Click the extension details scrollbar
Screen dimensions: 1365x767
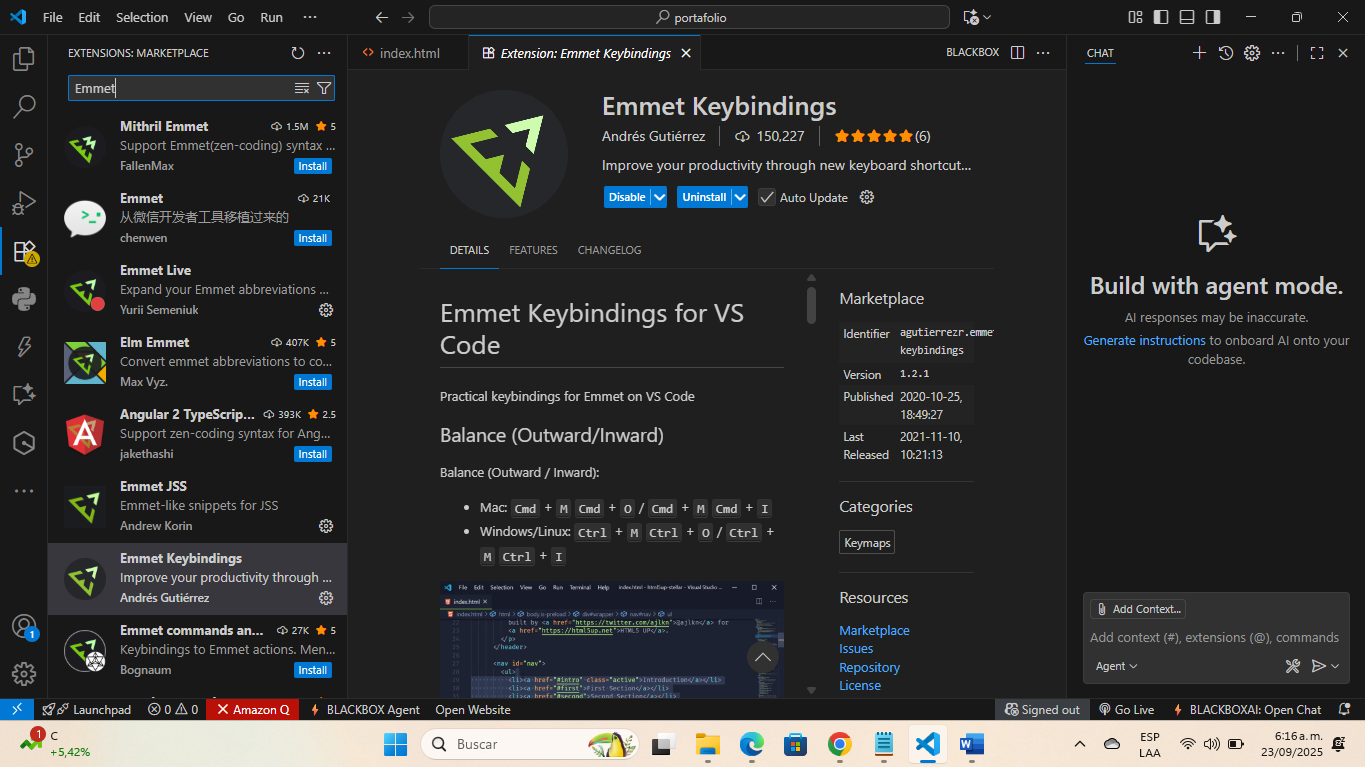click(811, 304)
